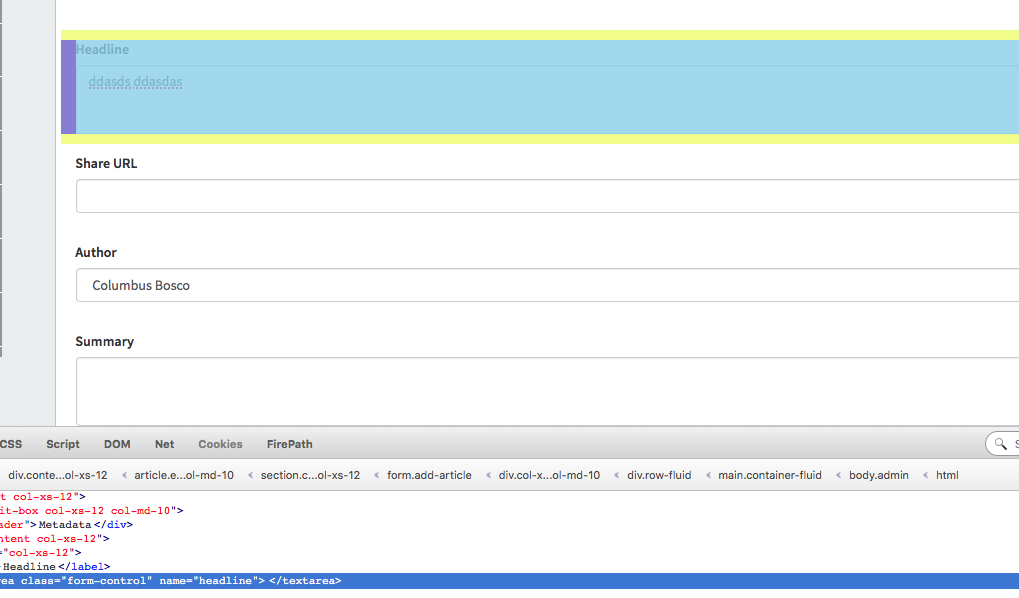Open the Script panel tab
This screenshot has height=598, width=1019.
click(63, 444)
